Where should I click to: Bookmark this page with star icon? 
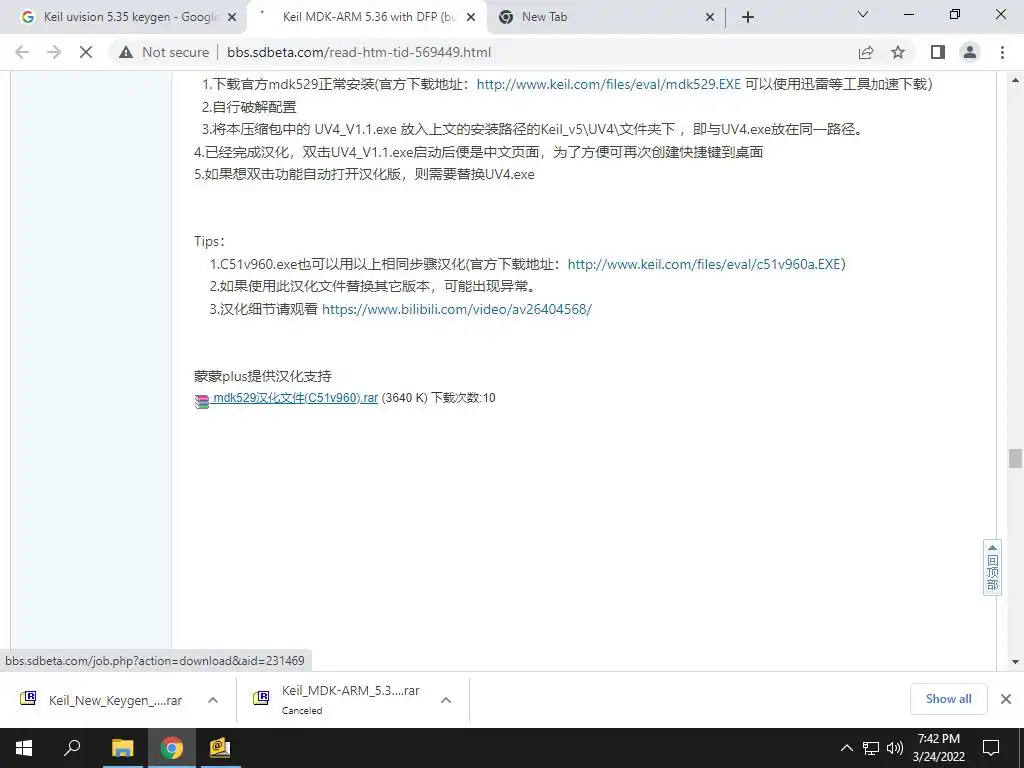(898, 52)
